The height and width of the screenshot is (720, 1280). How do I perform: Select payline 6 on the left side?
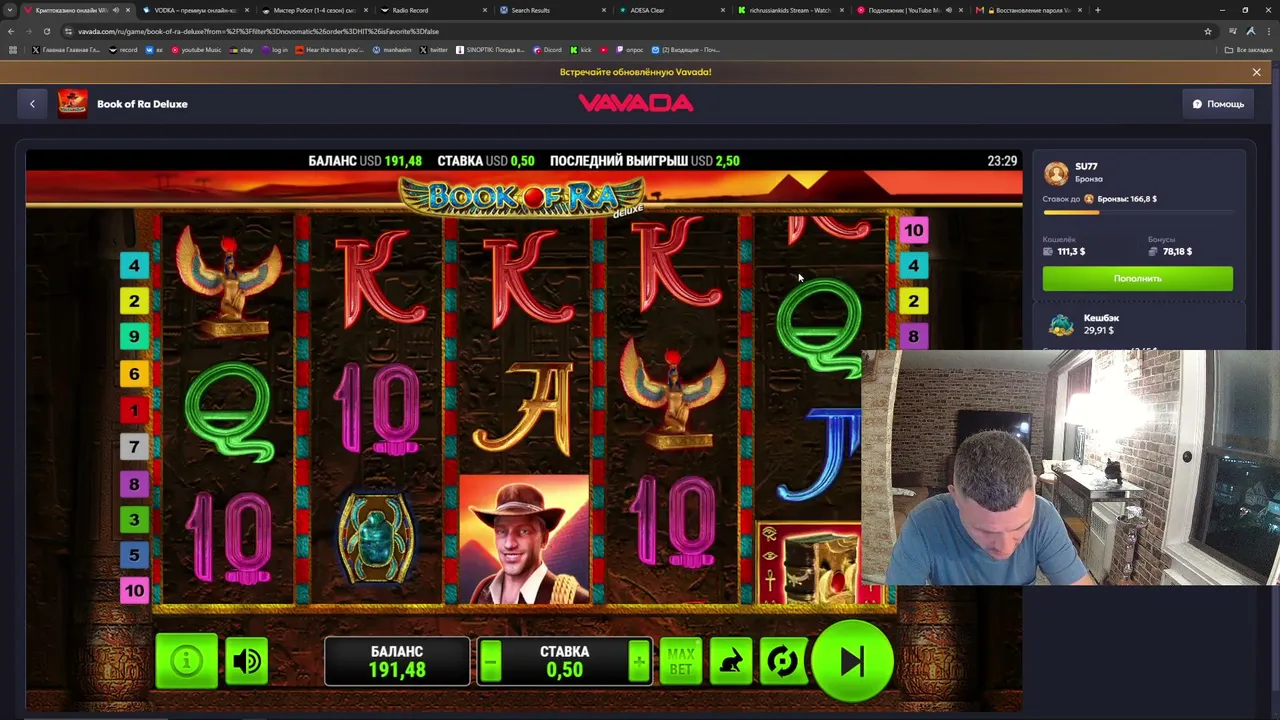[134, 374]
